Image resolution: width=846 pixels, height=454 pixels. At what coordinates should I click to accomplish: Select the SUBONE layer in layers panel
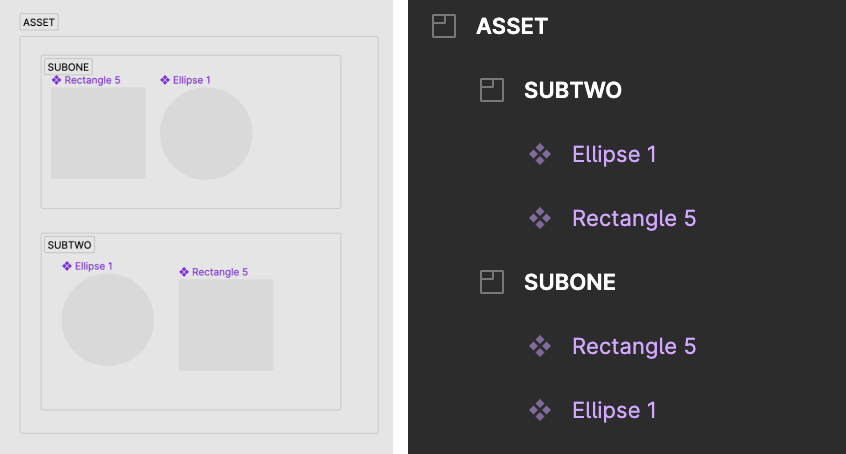point(570,282)
